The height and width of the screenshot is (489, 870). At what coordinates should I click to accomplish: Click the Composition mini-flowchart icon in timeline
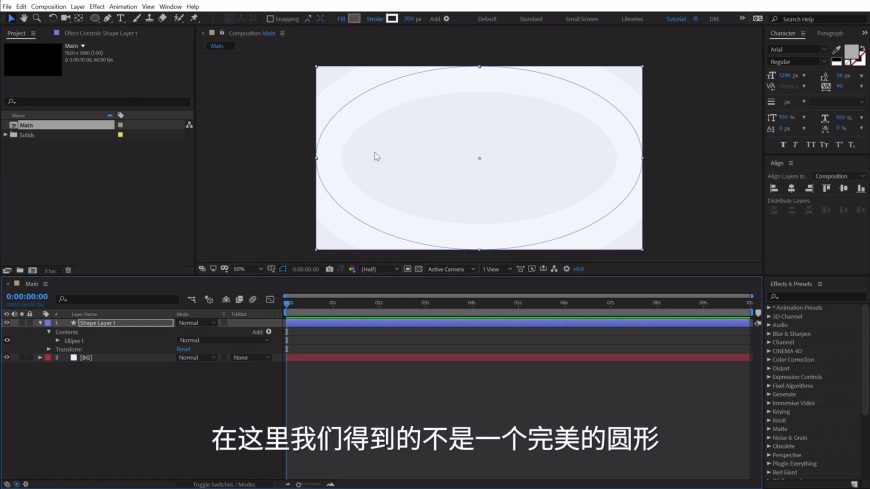click(x=191, y=299)
